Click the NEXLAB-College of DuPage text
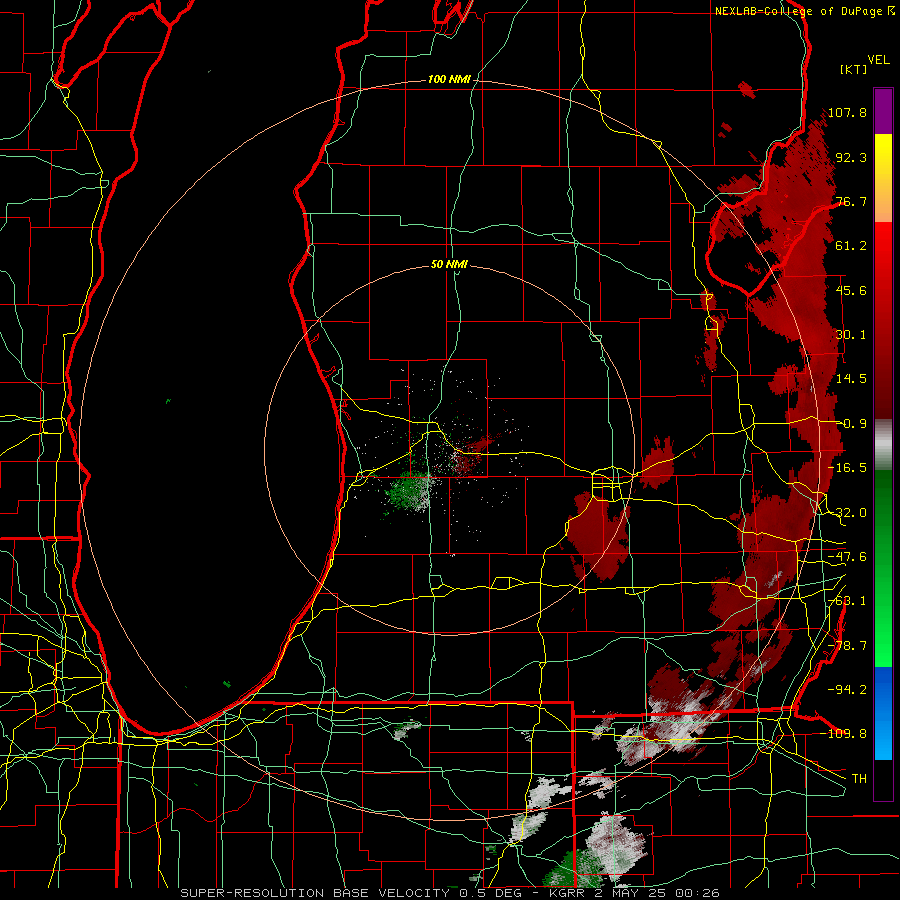900x900 pixels. [798, 11]
